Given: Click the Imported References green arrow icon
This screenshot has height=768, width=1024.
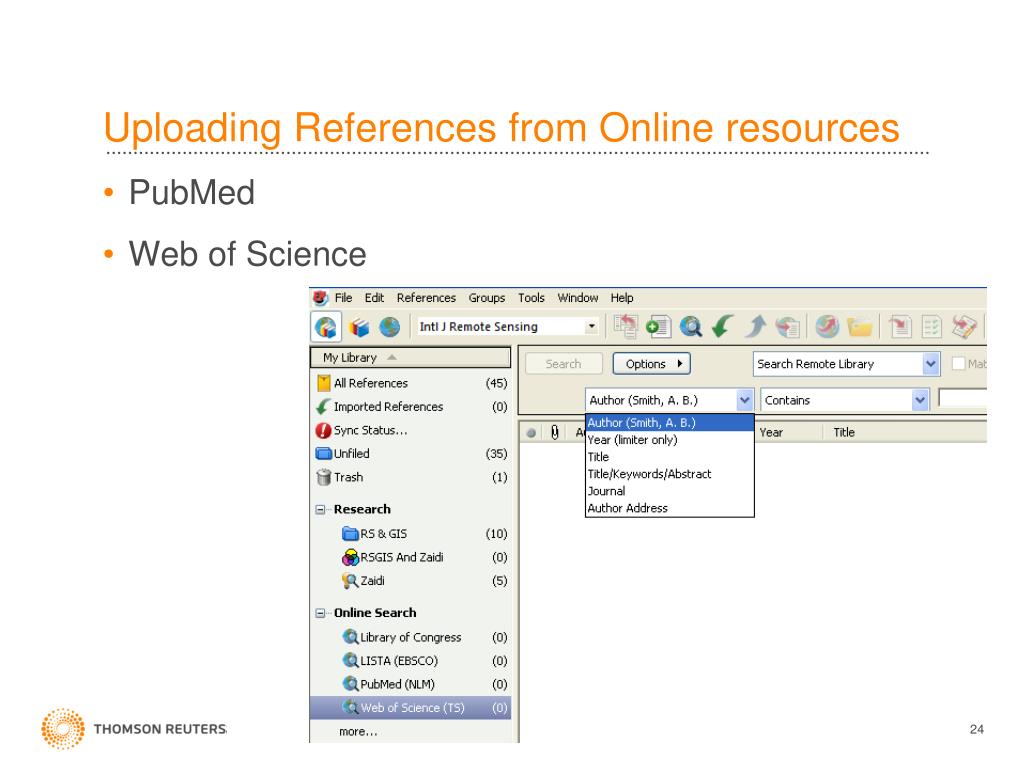Looking at the screenshot, I should coord(323,407).
